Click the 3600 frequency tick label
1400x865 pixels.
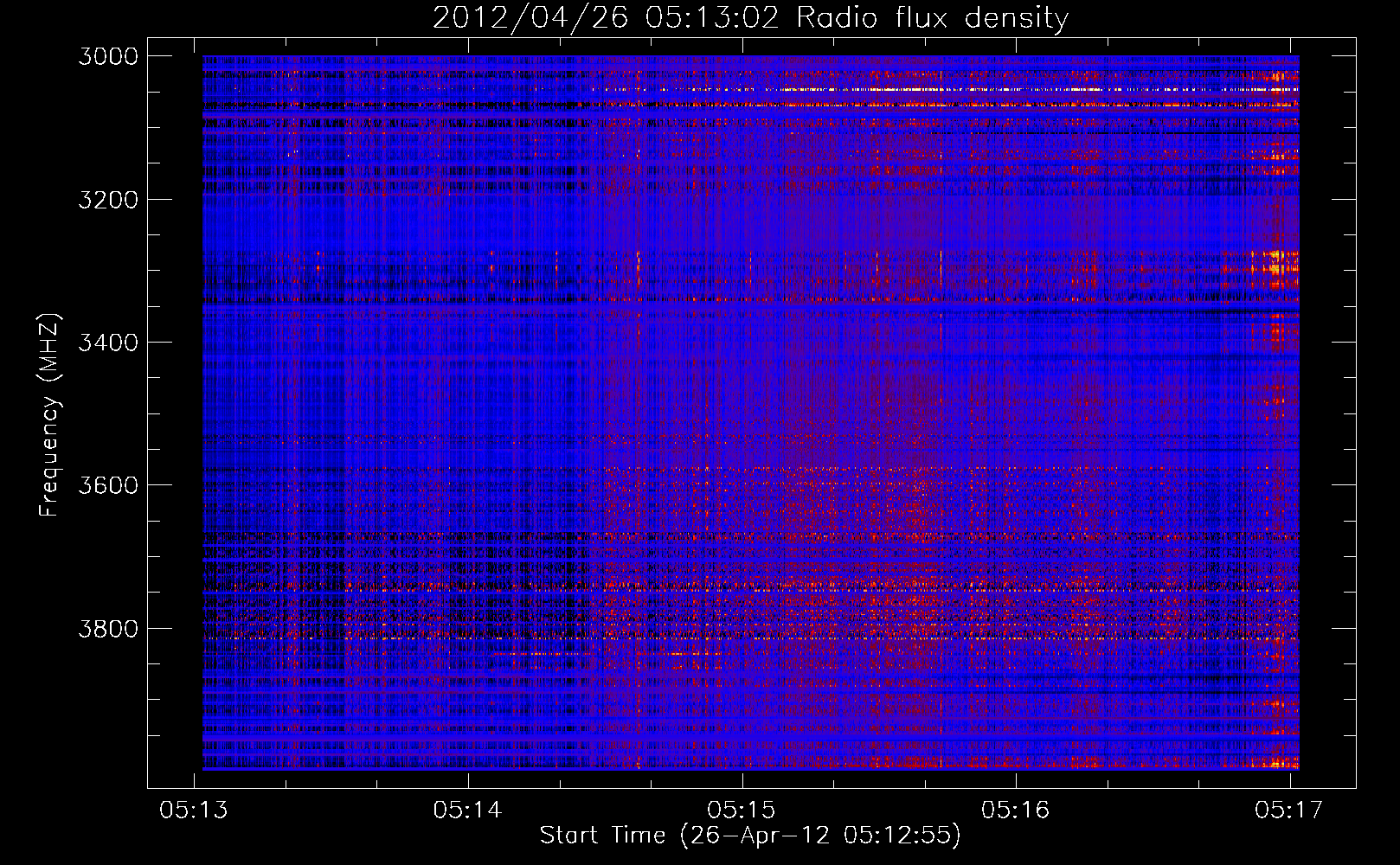click(x=108, y=485)
